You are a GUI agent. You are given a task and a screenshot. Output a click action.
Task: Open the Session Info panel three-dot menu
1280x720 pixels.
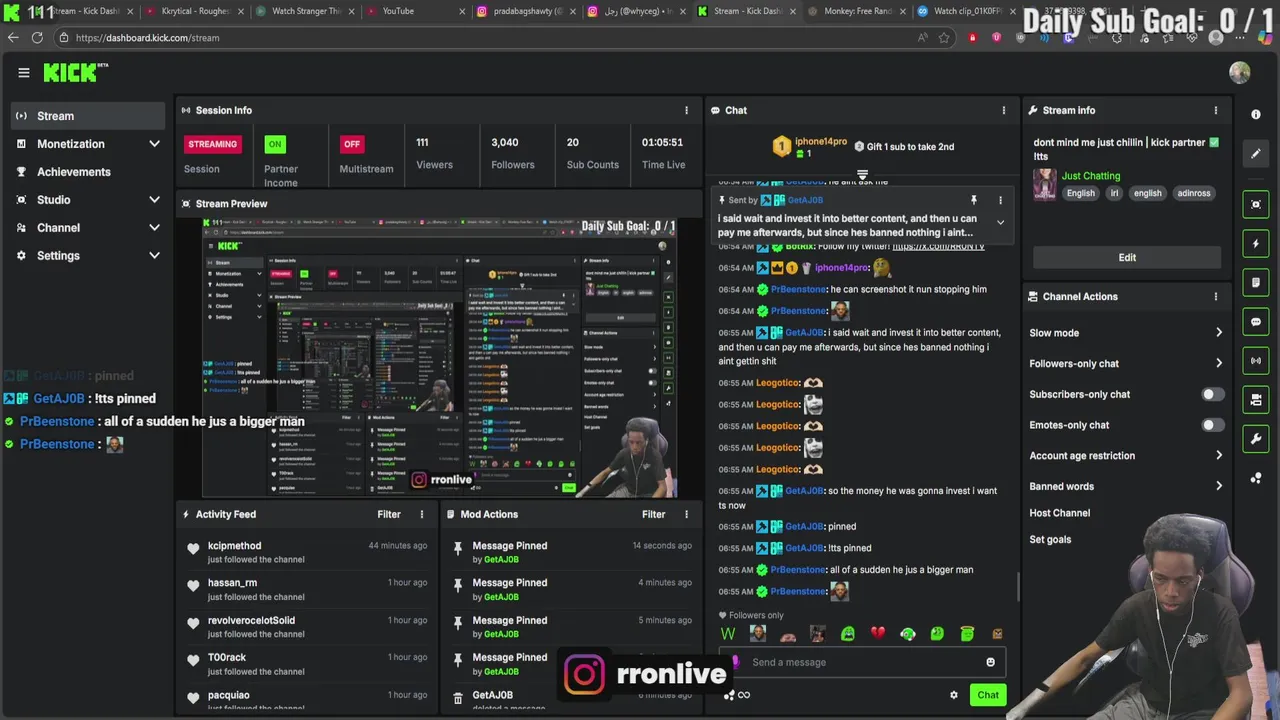[686, 110]
